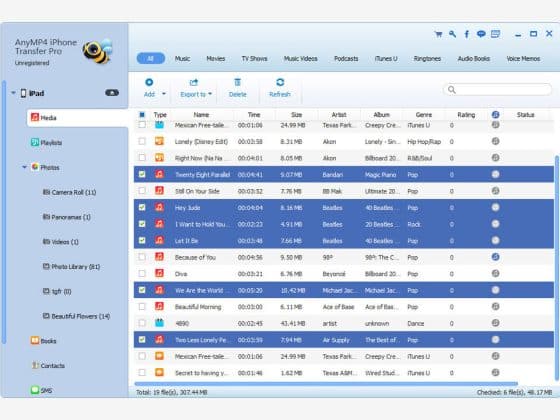Click status icon on Hey Jude row
560x420 pixels.
[495, 207]
